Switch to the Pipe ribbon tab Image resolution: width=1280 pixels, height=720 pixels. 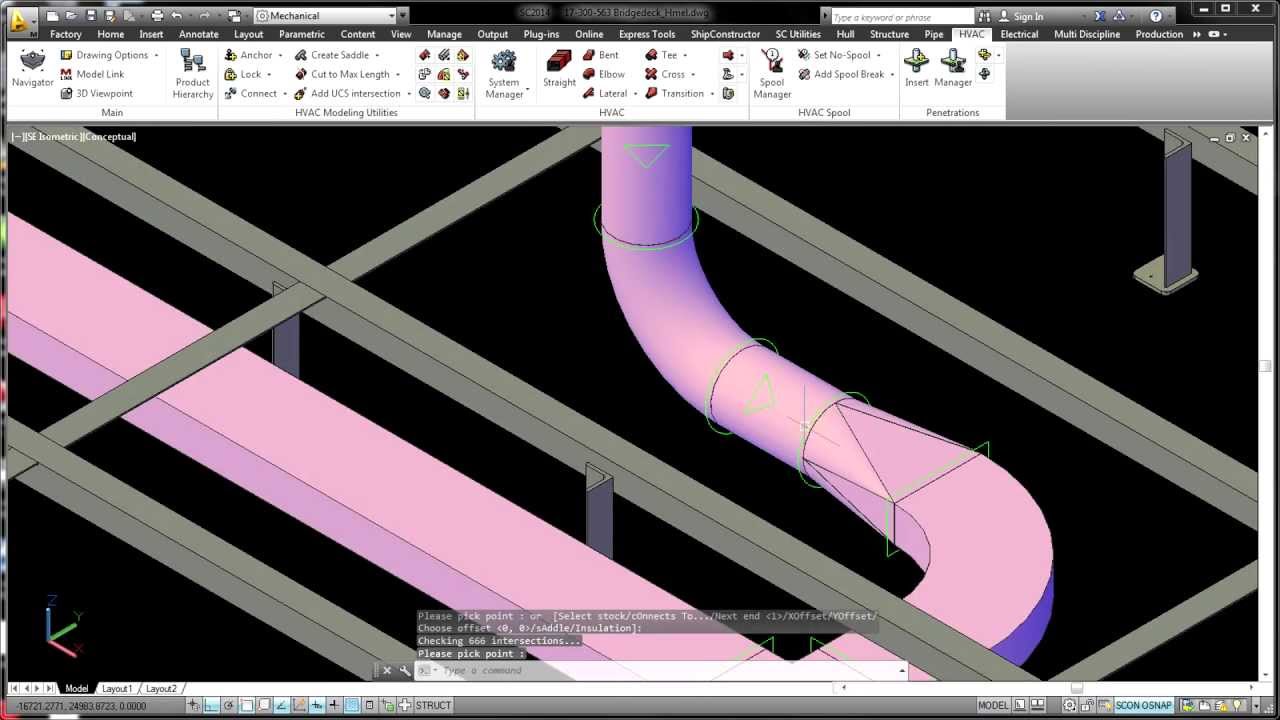[934, 34]
